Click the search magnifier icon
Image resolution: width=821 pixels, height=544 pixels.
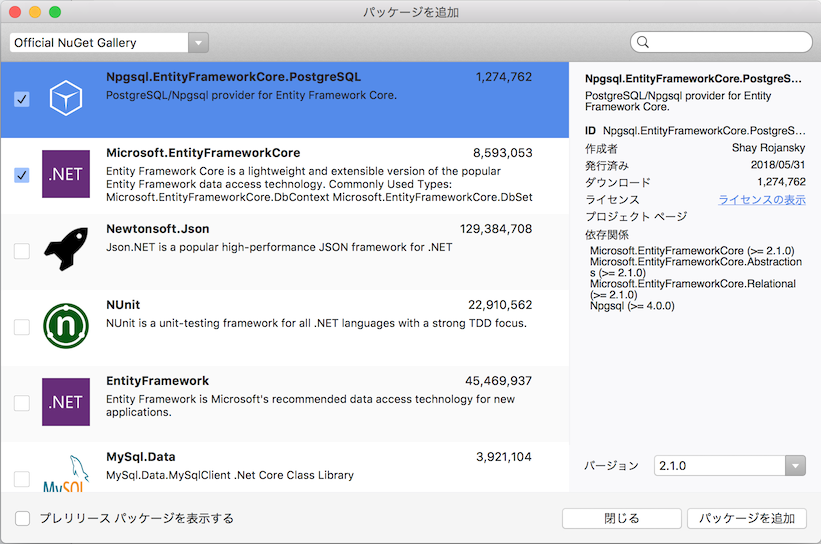click(x=643, y=42)
